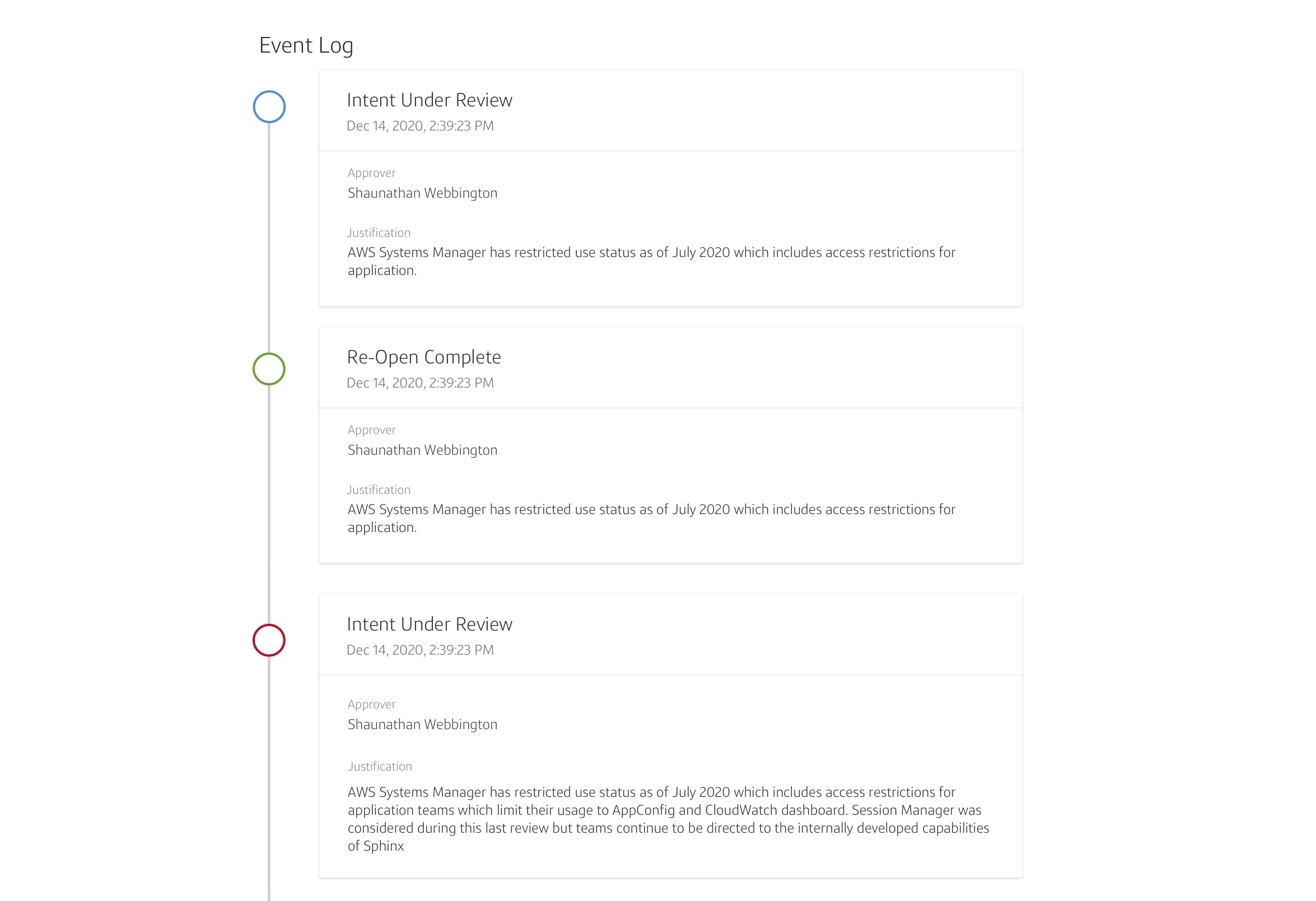This screenshot has width=1316, height=901.
Task: Click the blue timeline circle marker
Action: point(269,106)
